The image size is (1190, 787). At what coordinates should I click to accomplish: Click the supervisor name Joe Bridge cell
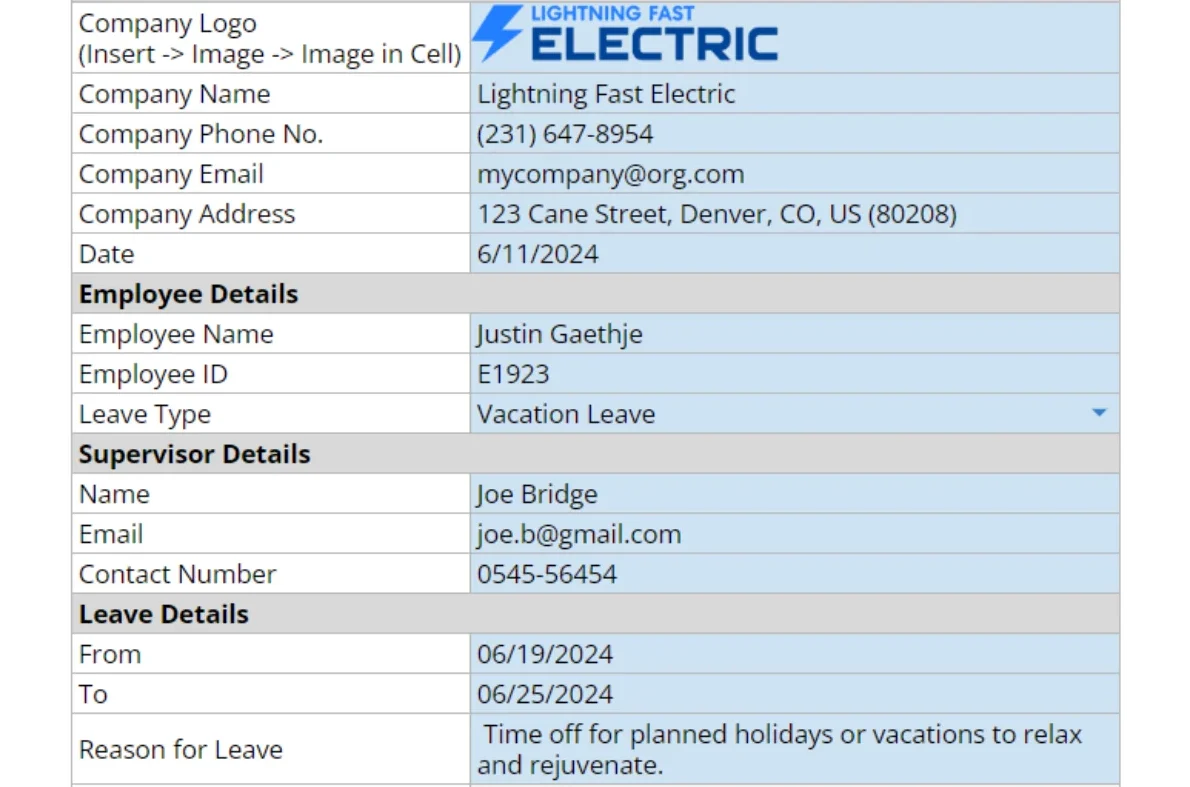click(795, 494)
